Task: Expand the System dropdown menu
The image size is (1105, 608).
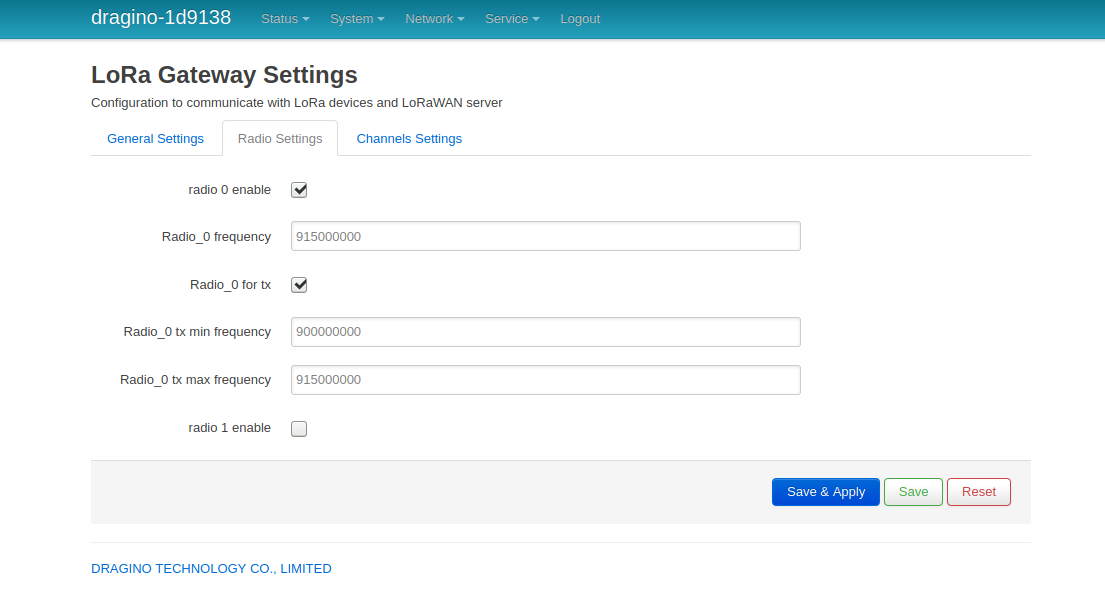Action: pos(357,19)
